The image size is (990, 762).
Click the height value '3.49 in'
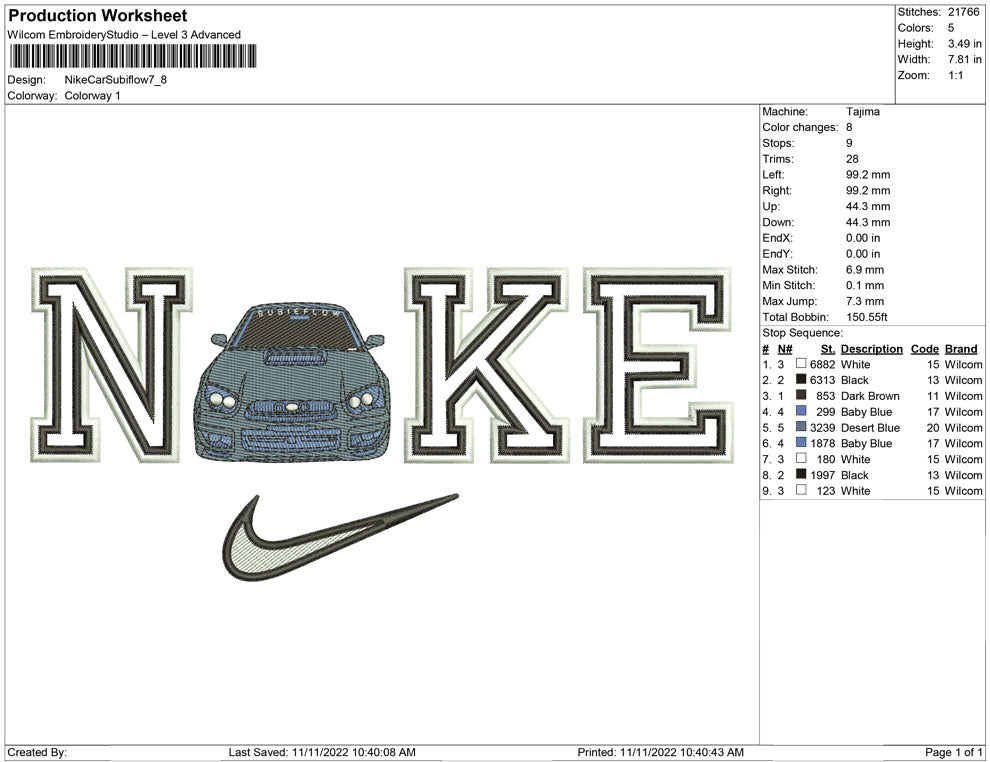(x=965, y=44)
